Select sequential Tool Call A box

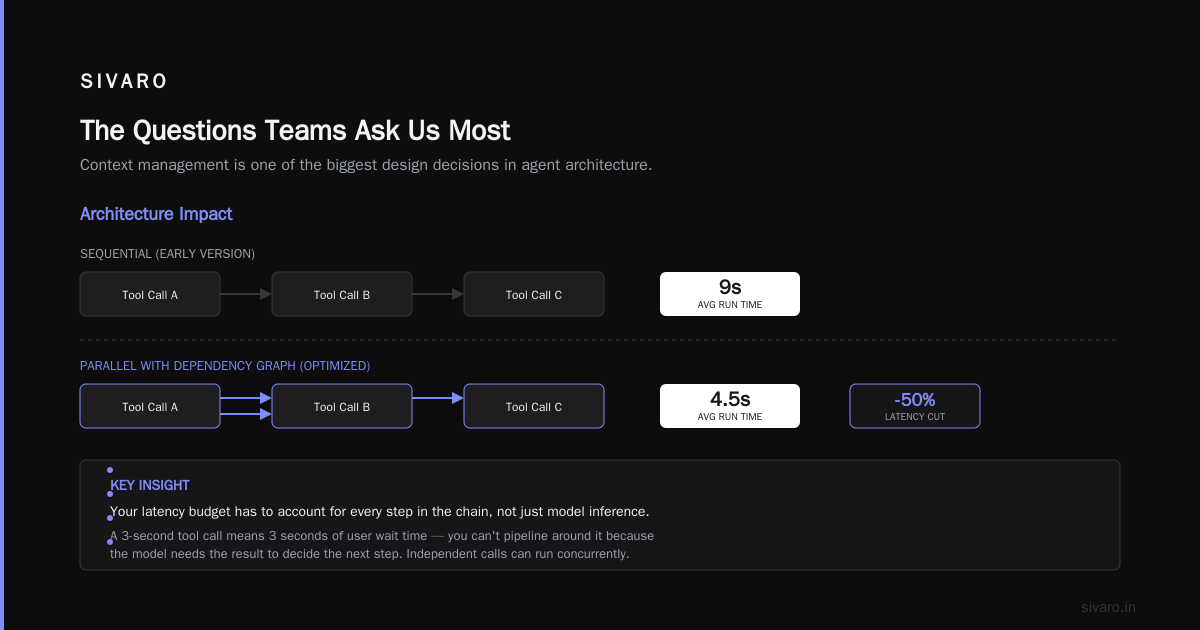150,294
